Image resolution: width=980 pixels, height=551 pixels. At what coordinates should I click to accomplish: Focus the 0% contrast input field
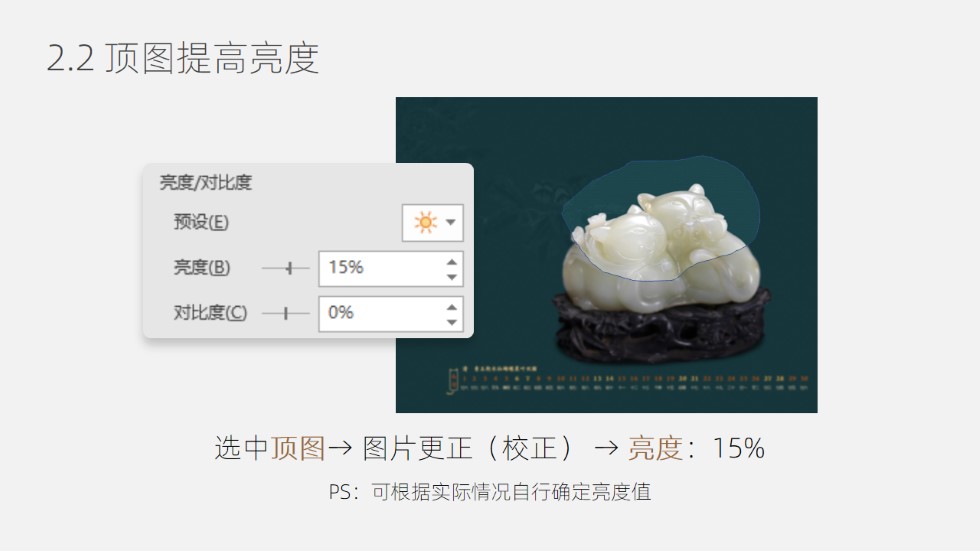coord(381,314)
